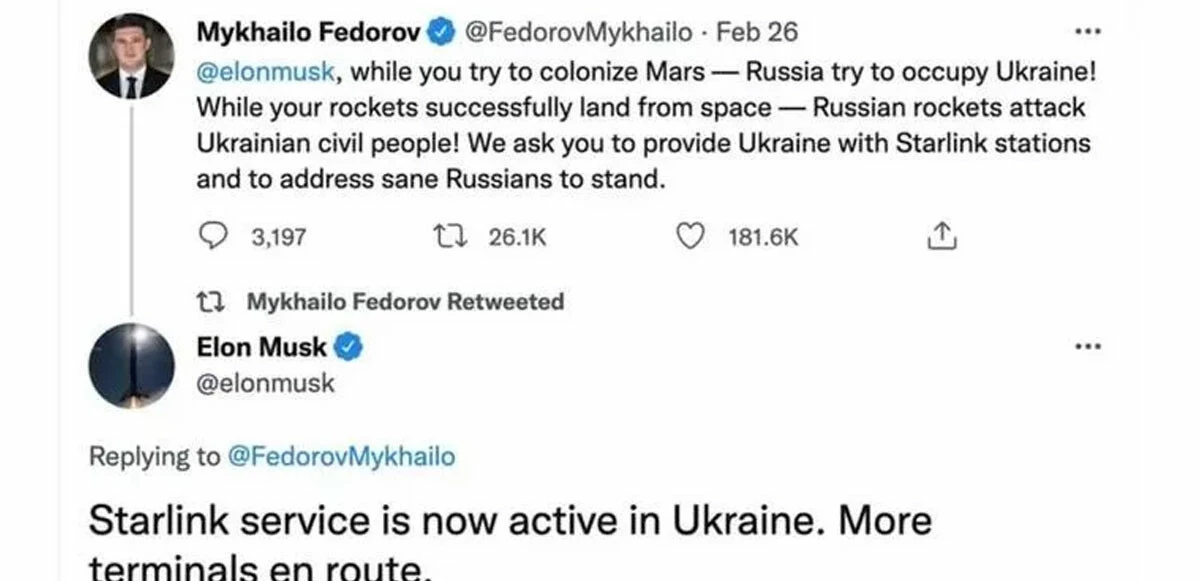Open the 'Mykhailo Fedorov Retweeted' label
This screenshot has width=1200, height=581.
(x=404, y=301)
